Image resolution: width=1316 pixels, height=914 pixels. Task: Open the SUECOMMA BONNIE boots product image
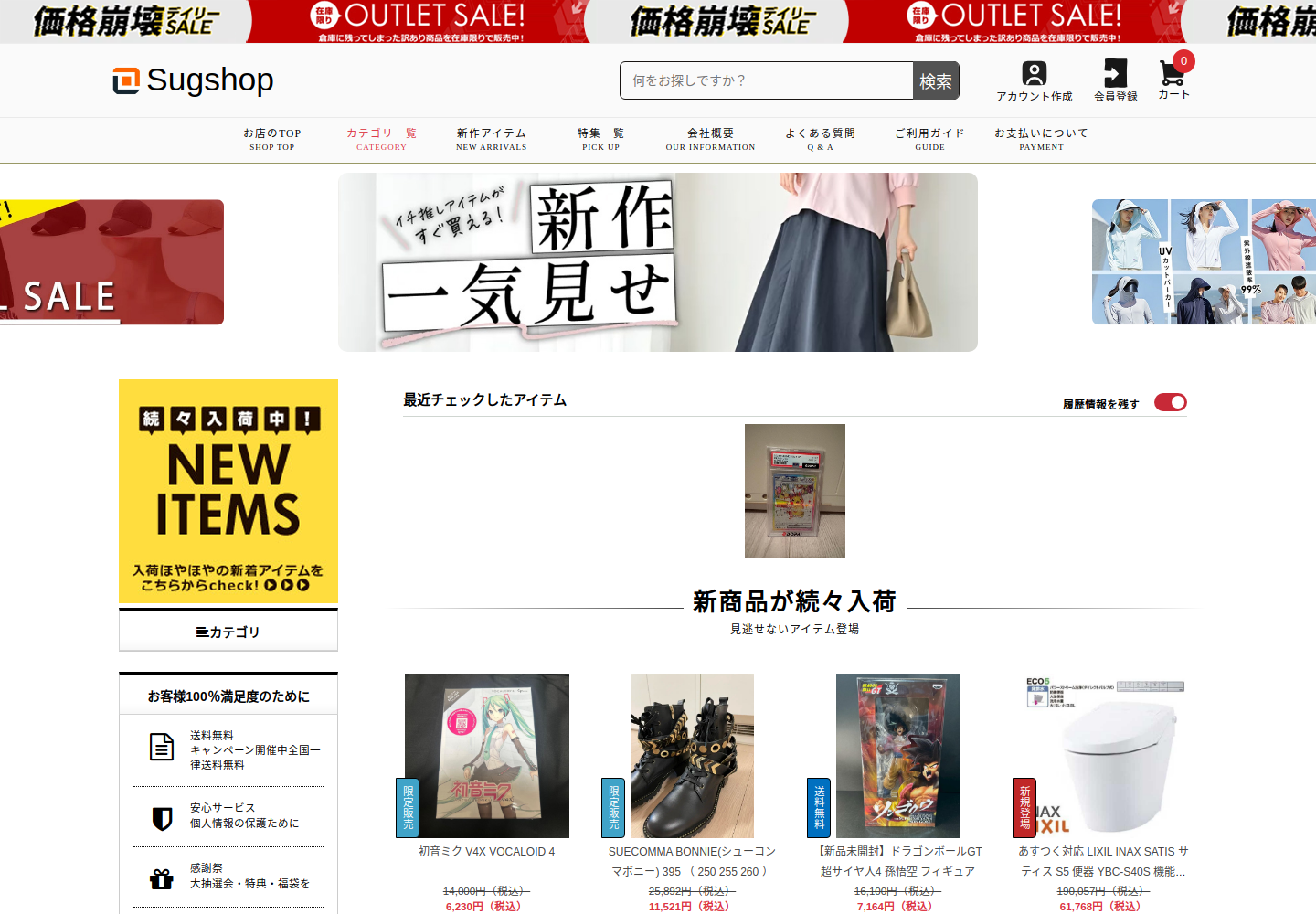click(x=692, y=756)
